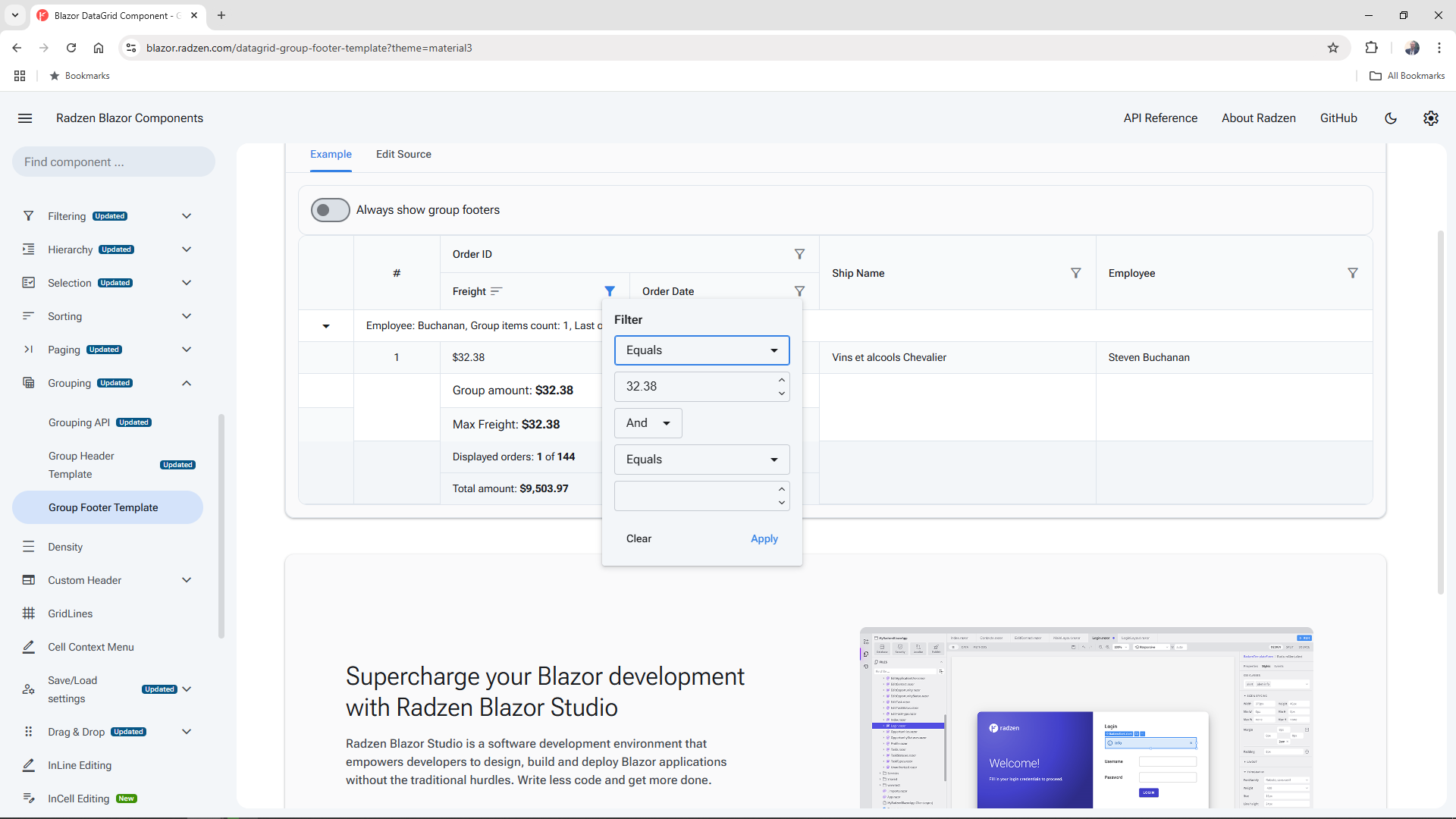1456x819 pixels.
Task: Open the settings gear in the top bar
Action: pos(1431,118)
